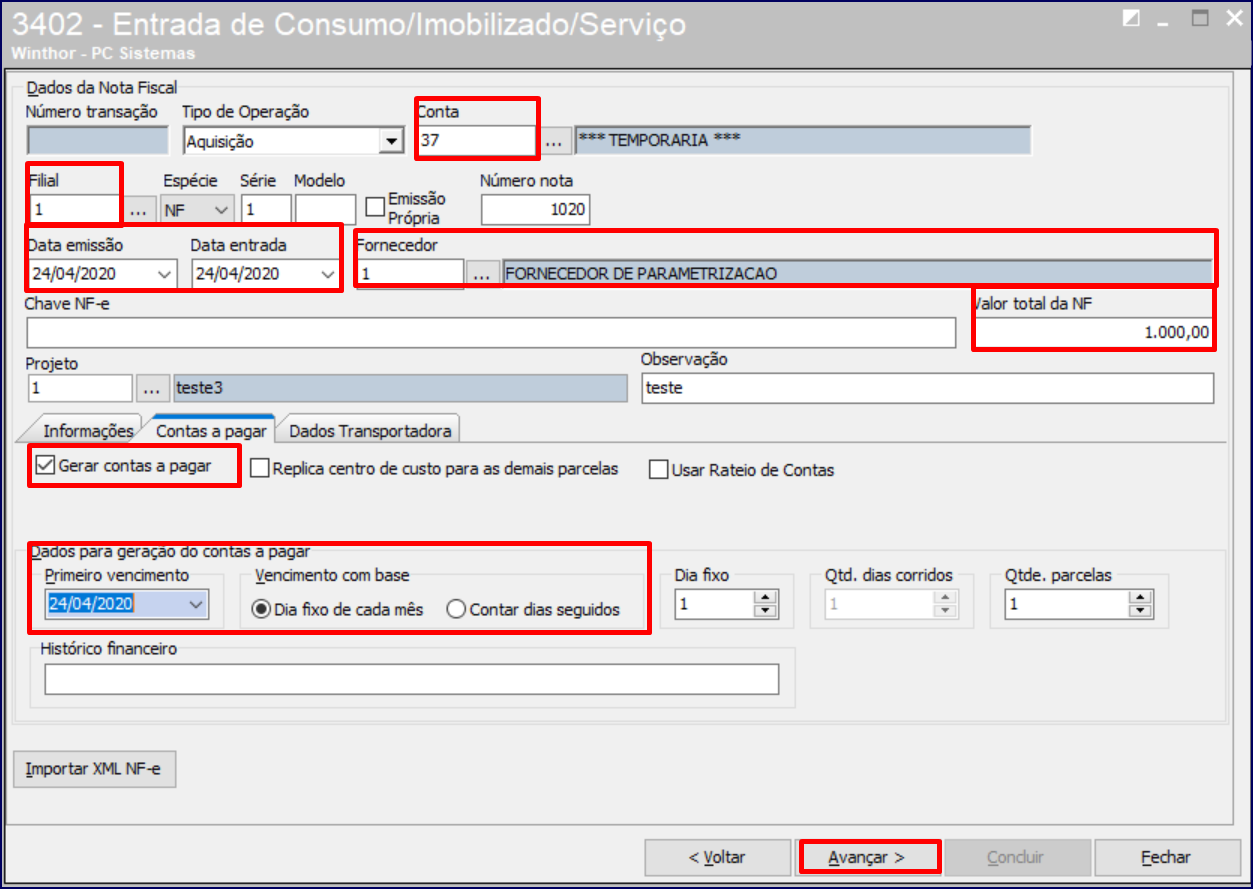Click the Conta input field

478,141
